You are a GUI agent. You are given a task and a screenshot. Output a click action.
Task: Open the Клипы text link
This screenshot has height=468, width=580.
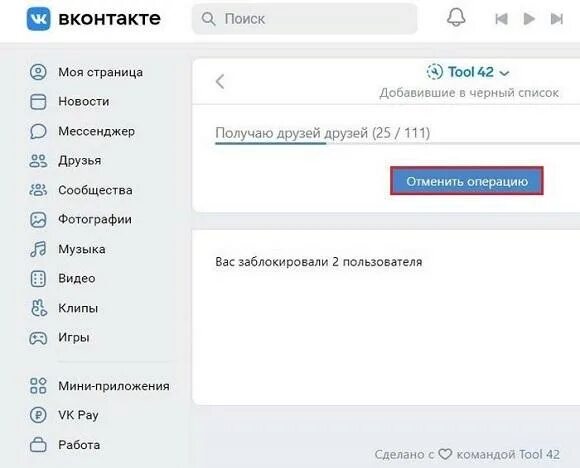pos(78,308)
